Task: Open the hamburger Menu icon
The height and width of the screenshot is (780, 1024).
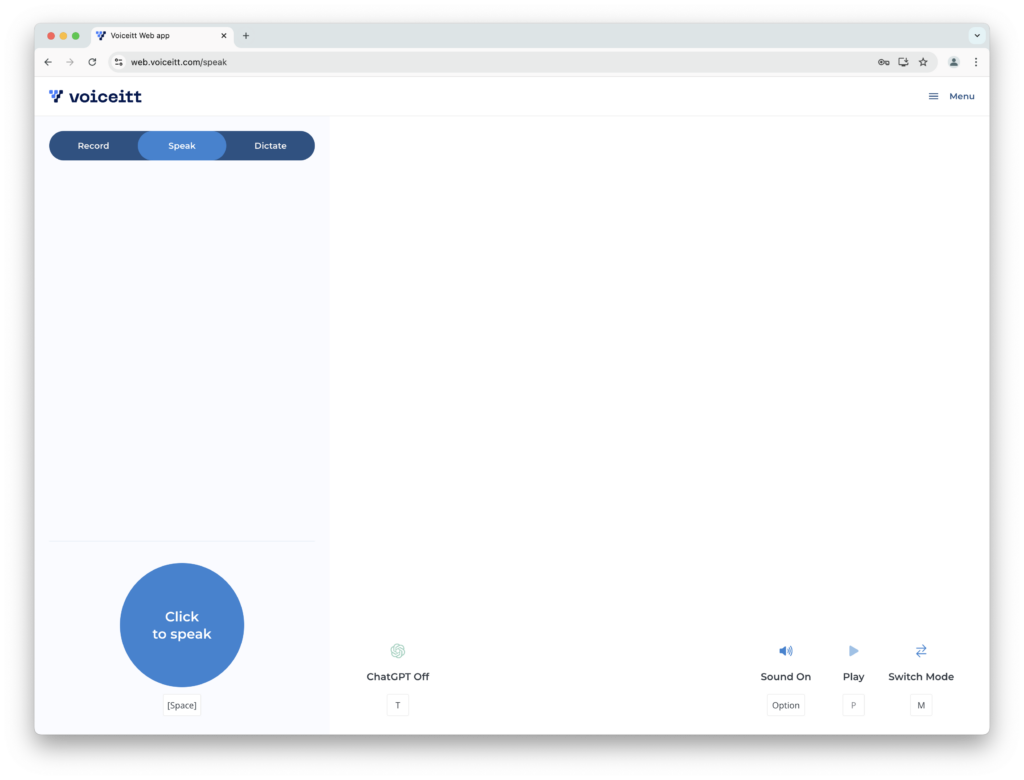Action: [933, 96]
